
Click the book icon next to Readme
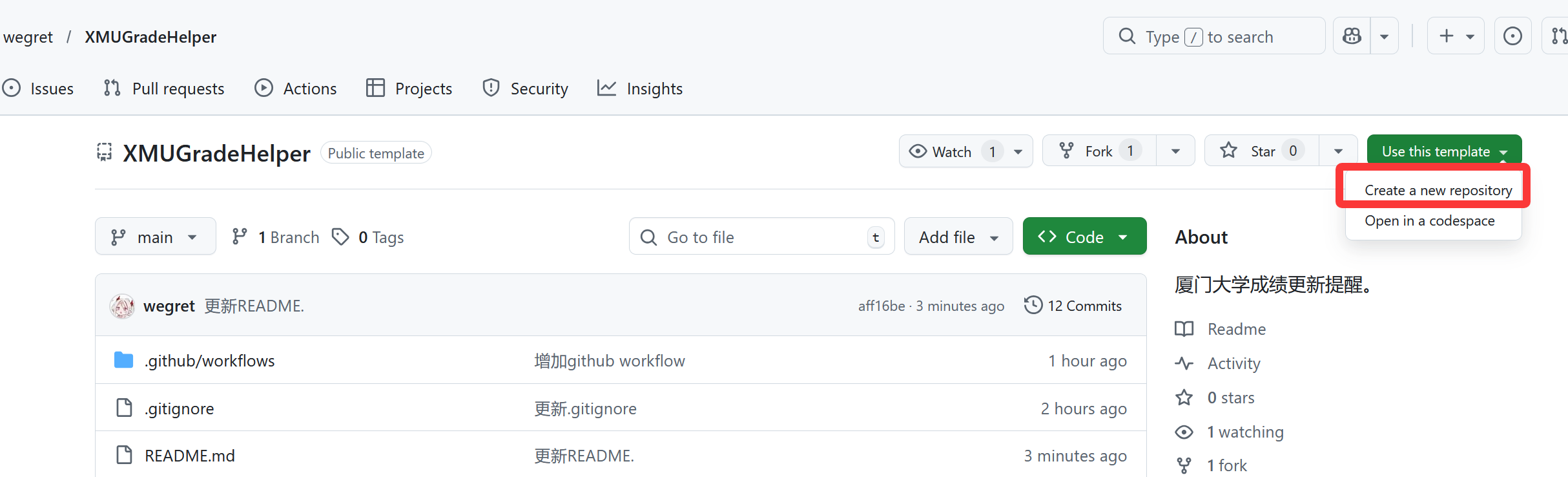1184,329
